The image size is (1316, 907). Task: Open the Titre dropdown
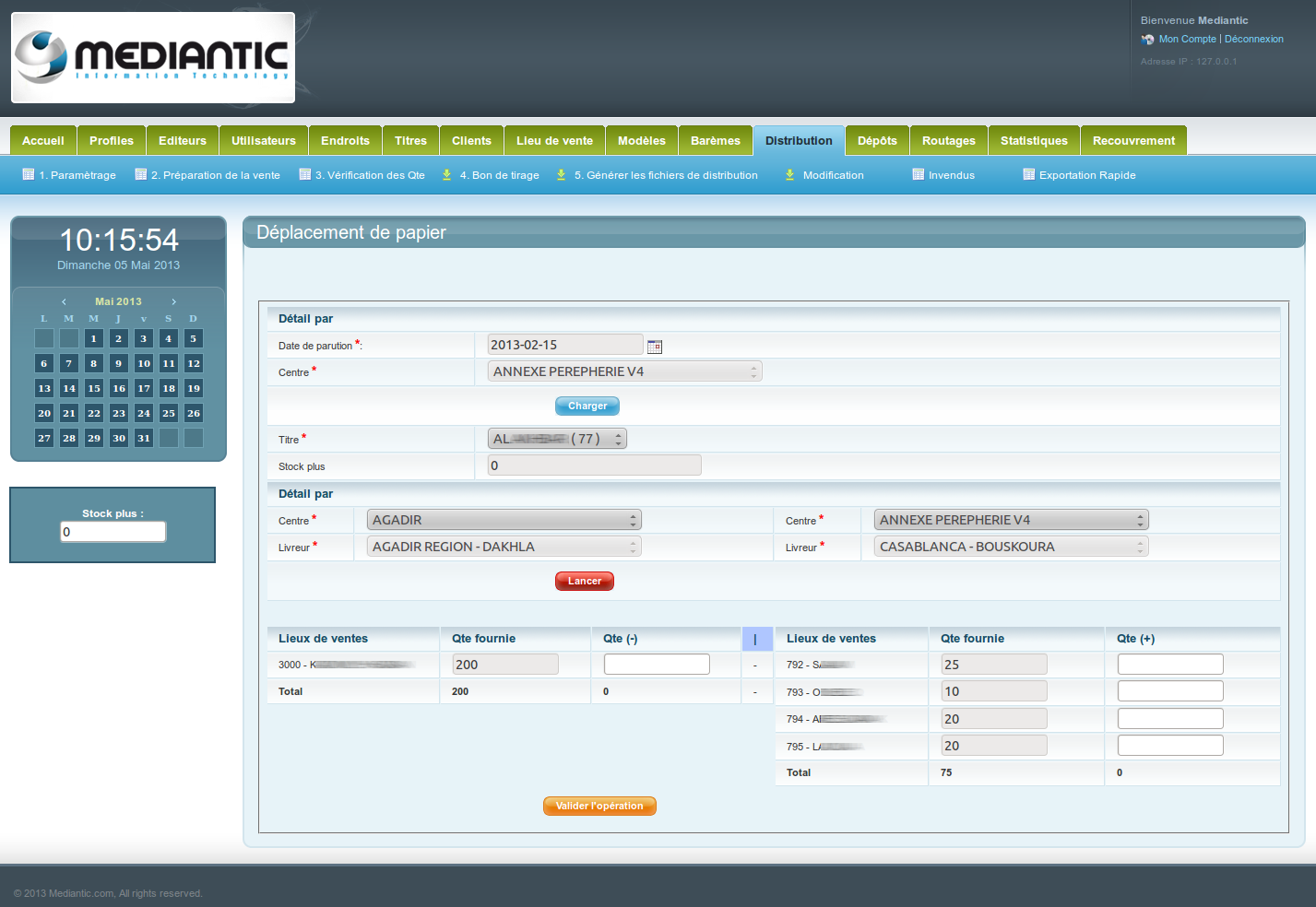coord(557,439)
